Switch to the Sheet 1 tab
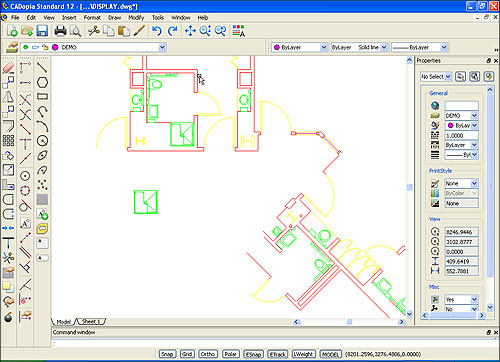 point(91,322)
